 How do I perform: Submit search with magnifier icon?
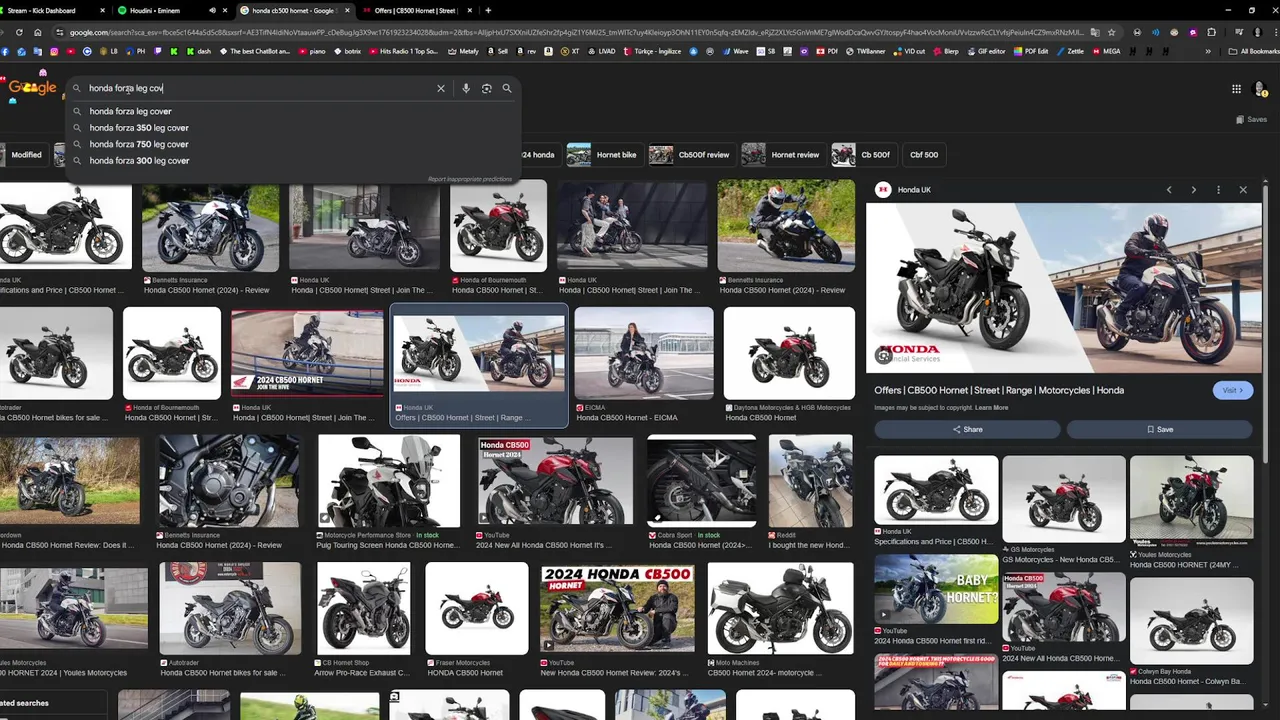(507, 88)
